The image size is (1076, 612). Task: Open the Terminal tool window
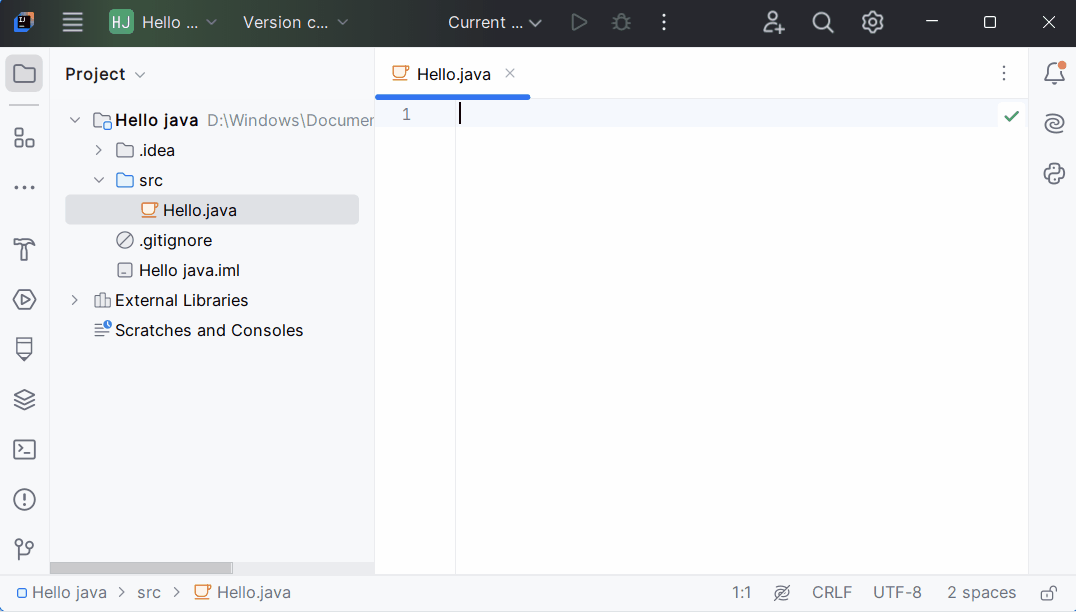pos(25,450)
